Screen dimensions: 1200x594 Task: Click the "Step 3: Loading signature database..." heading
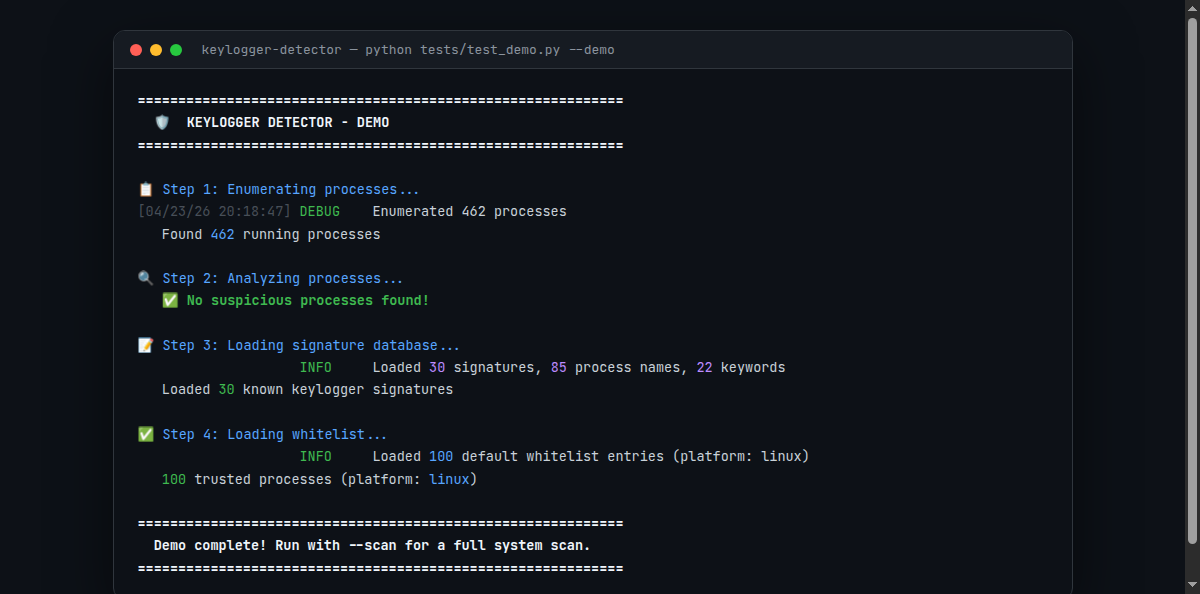pyautogui.click(x=311, y=346)
